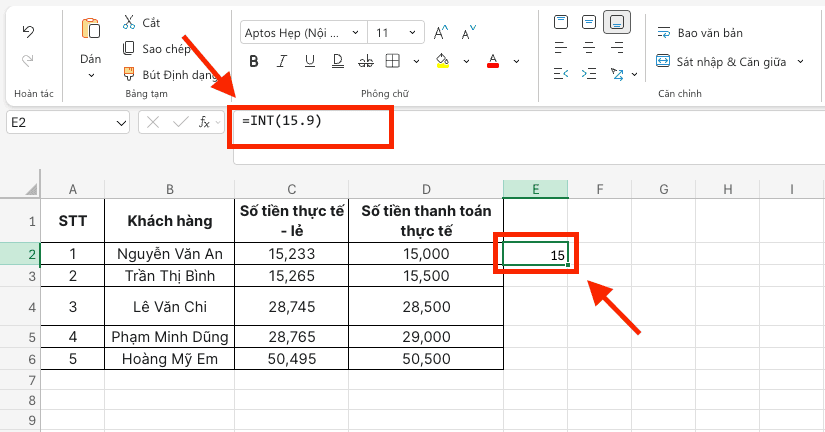Toggle underline formatting (U)
The image size is (825, 432).
309,62
